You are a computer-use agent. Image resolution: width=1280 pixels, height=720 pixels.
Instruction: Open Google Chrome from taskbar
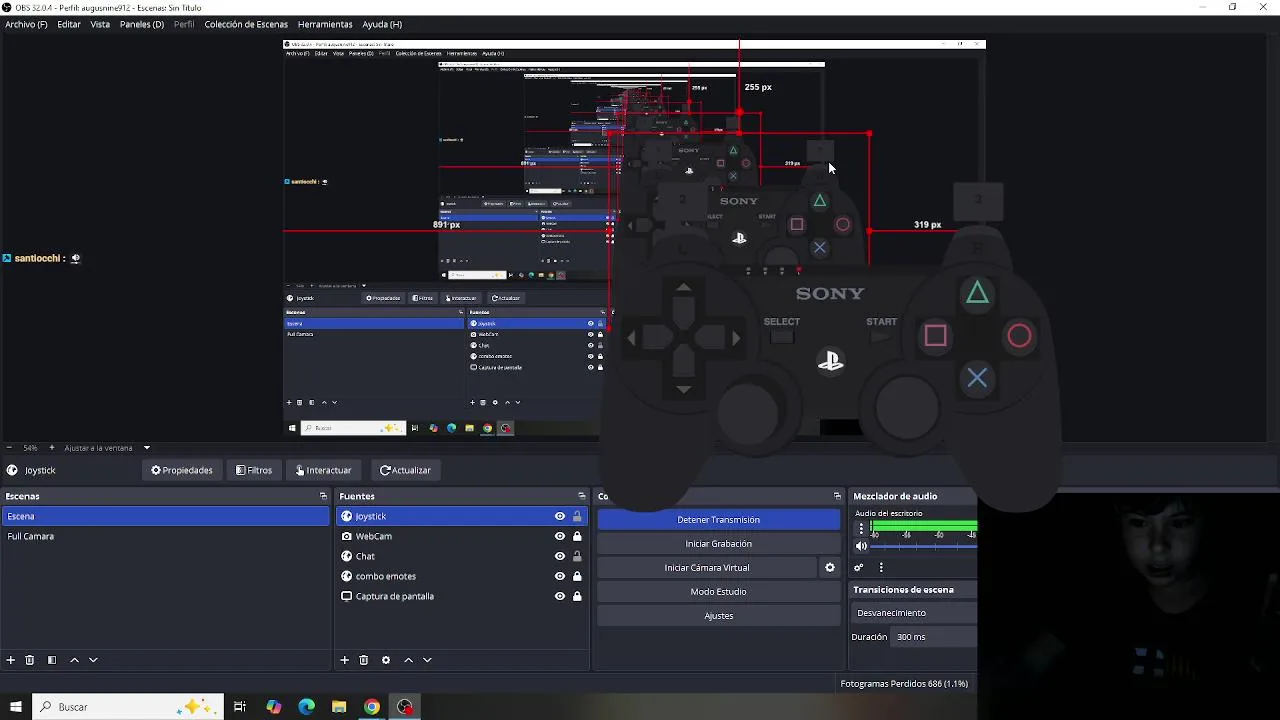372,707
